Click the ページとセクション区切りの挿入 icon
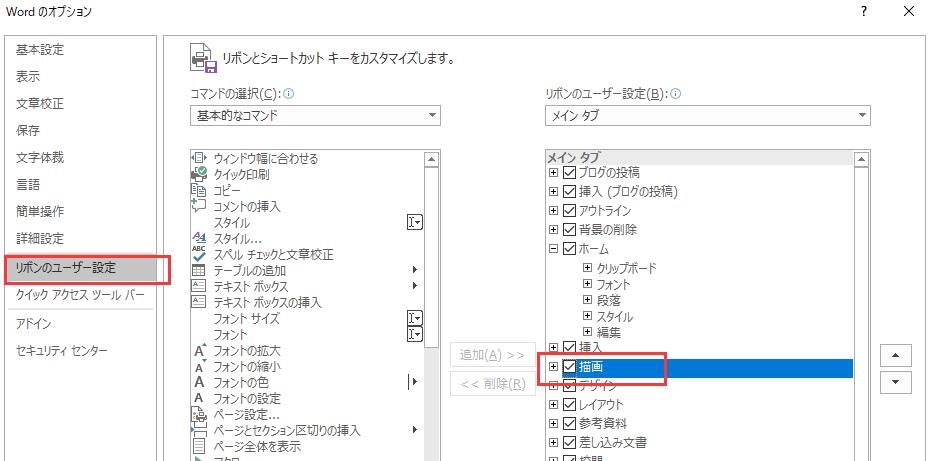This screenshot has width=928, height=461. (x=199, y=430)
